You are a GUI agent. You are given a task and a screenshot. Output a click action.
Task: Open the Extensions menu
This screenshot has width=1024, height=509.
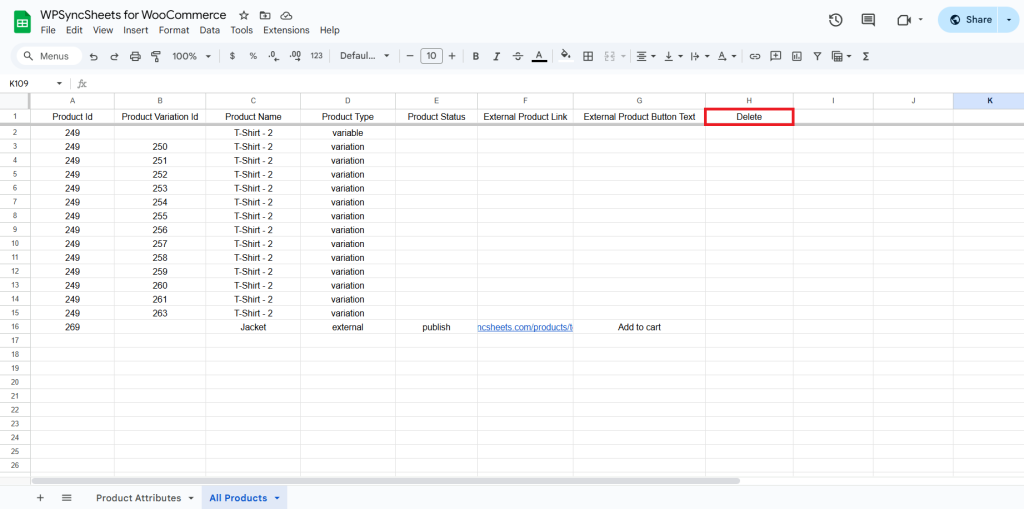click(x=286, y=30)
